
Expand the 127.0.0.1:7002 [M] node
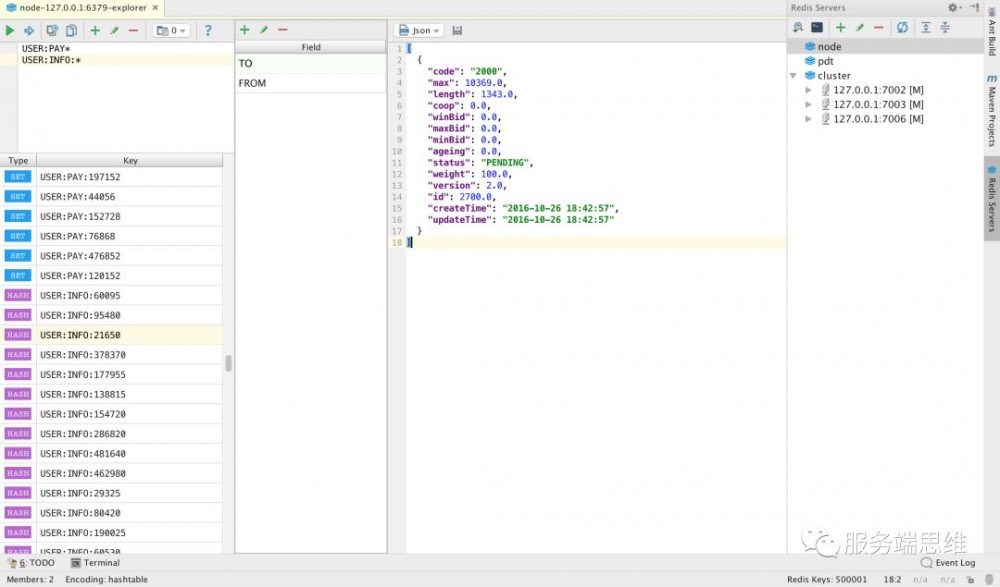pos(810,89)
